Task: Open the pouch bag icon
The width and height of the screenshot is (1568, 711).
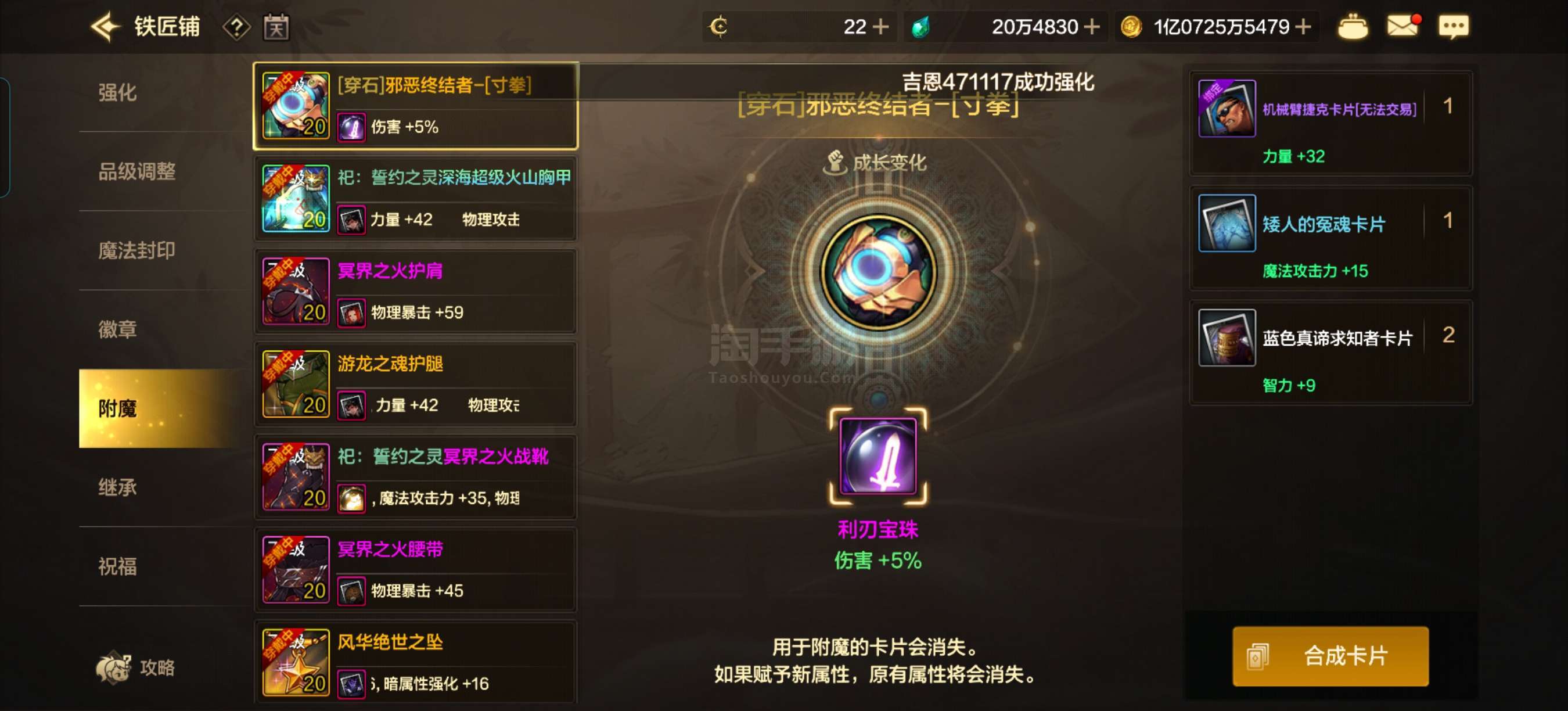Action: point(1353,27)
